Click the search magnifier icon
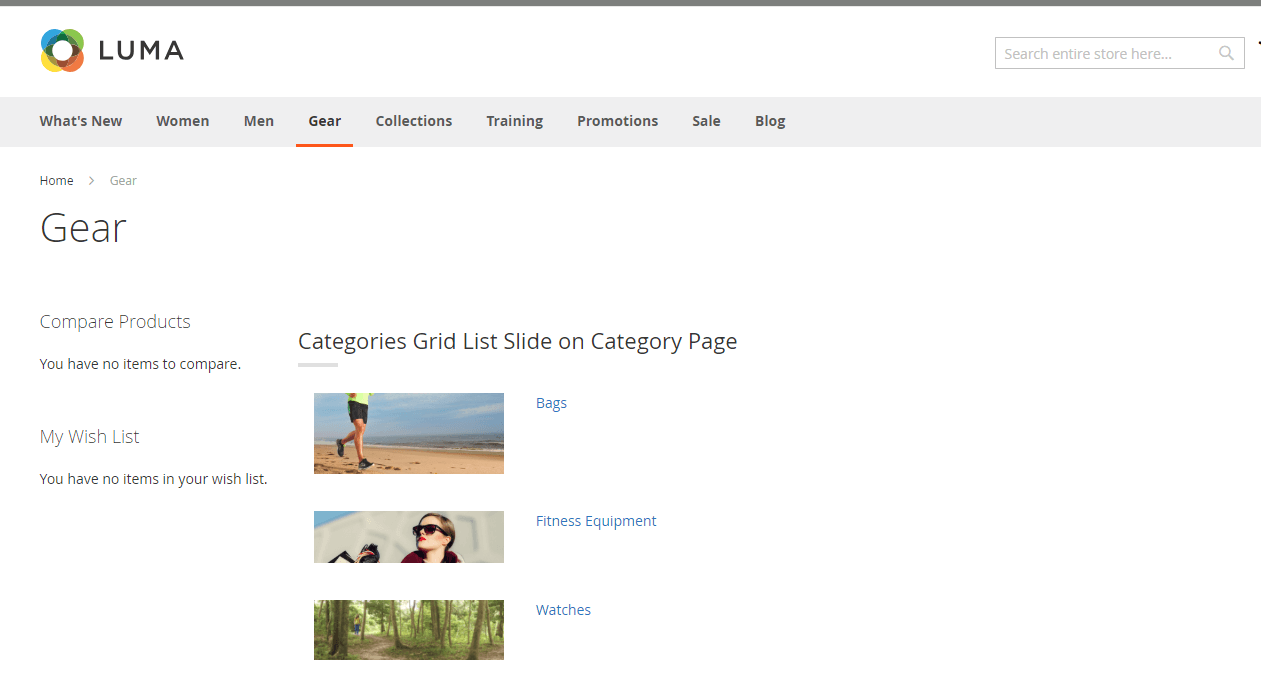Viewport: 1261px width, 691px height. (x=1226, y=54)
